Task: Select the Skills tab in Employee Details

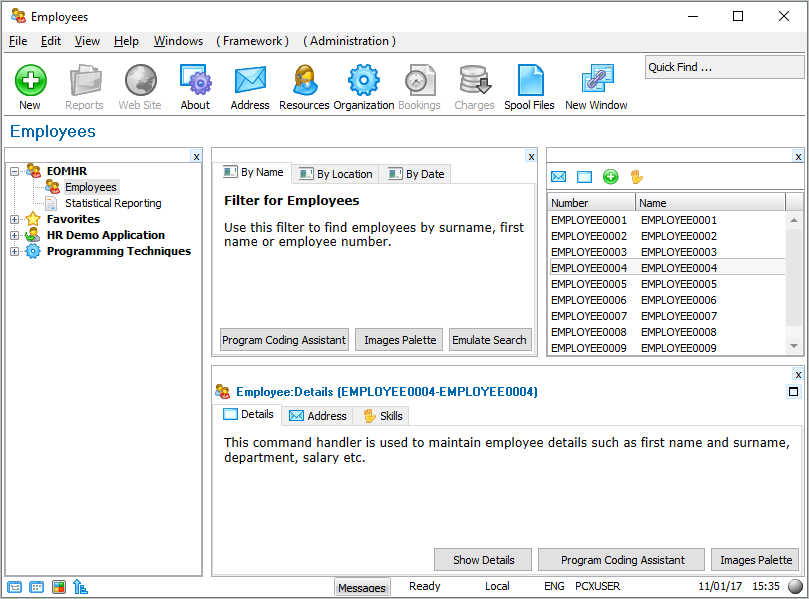Action: tap(384, 415)
